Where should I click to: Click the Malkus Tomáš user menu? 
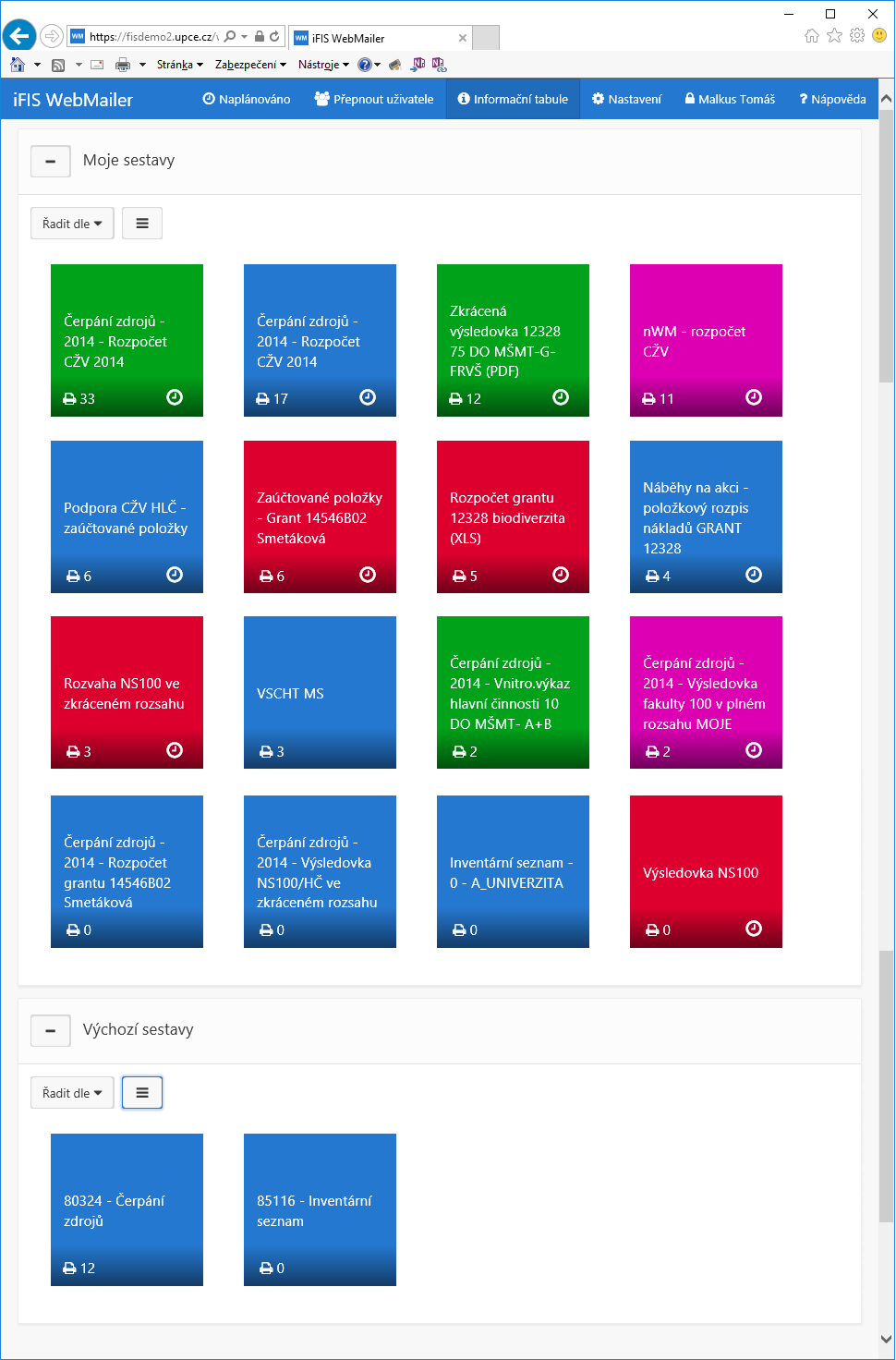[730, 99]
